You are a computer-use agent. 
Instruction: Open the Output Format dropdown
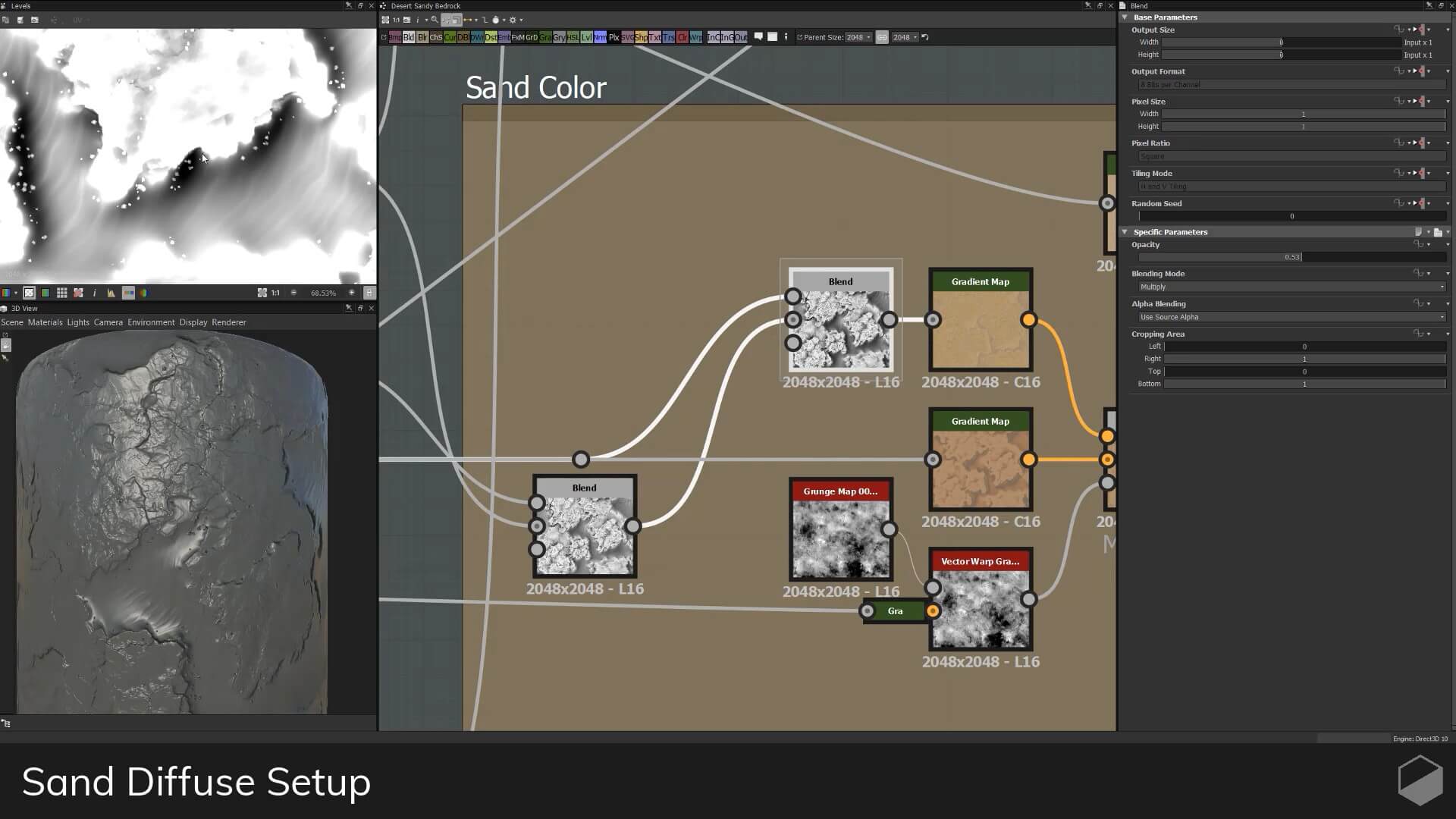(1291, 84)
